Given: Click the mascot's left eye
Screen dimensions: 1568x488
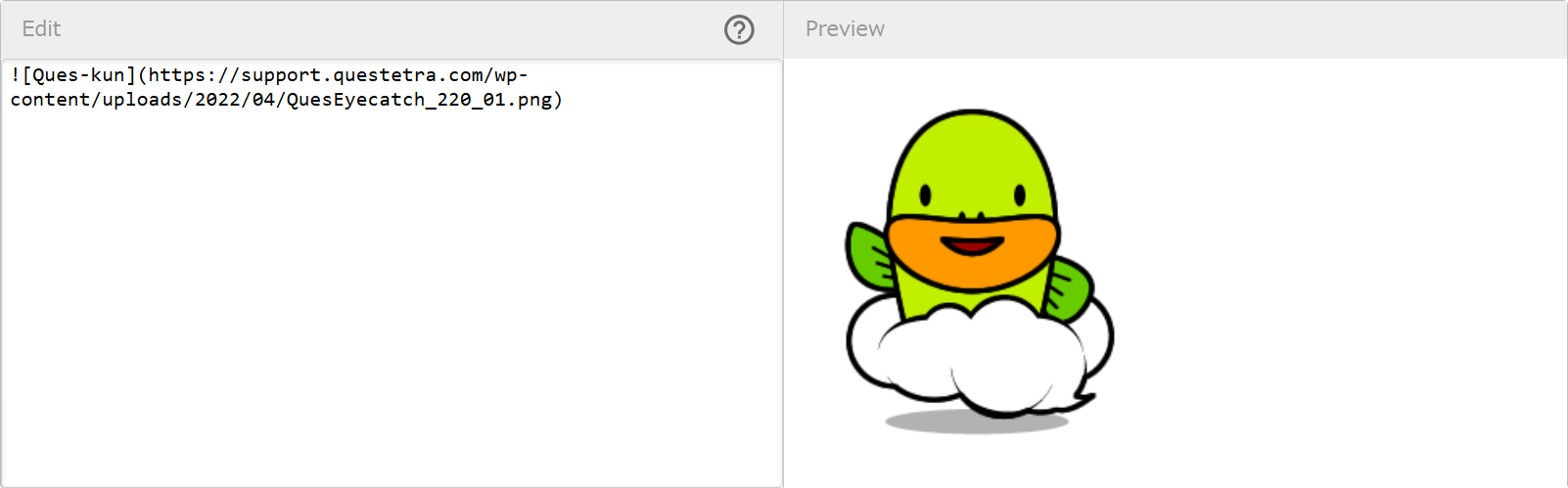Looking at the screenshot, I should coord(926,196).
